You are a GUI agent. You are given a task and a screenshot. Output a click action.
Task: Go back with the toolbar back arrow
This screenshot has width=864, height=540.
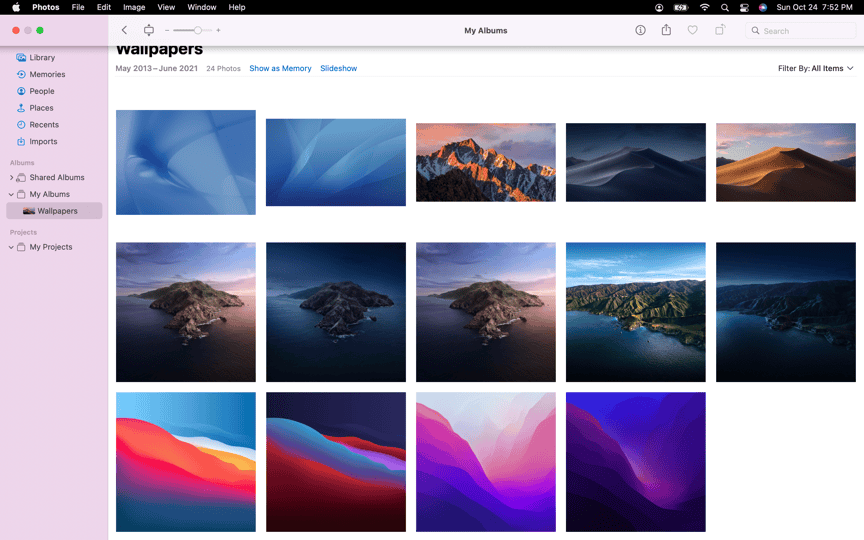(x=125, y=30)
